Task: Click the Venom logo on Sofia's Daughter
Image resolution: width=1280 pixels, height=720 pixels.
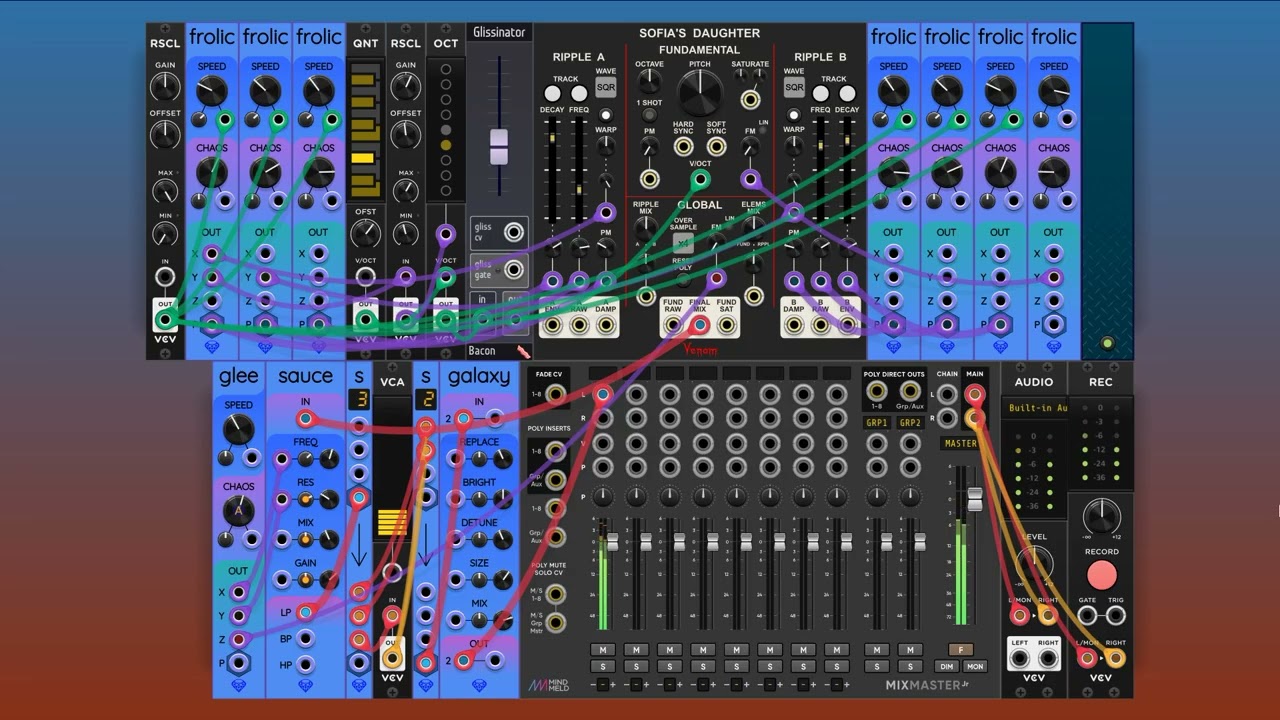Action: tap(700, 349)
